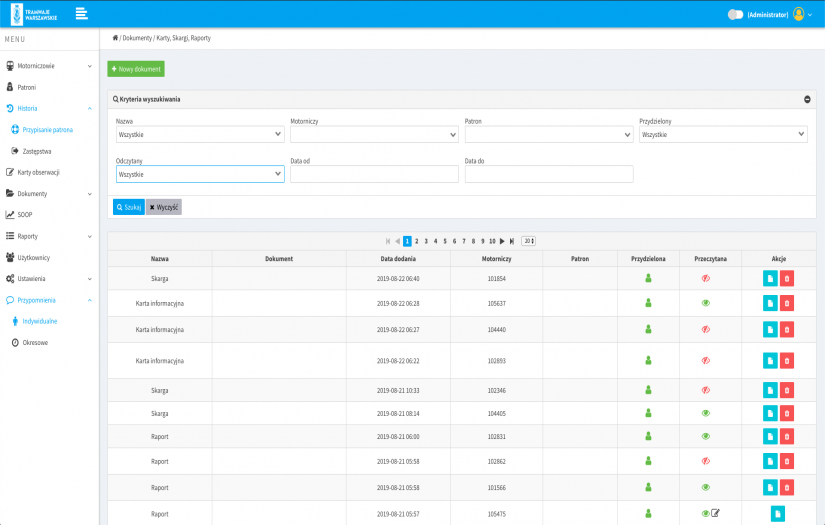Viewport: 825px width, 525px height.
Task: Click the Administrator user avatar icon
Action: click(x=798, y=15)
